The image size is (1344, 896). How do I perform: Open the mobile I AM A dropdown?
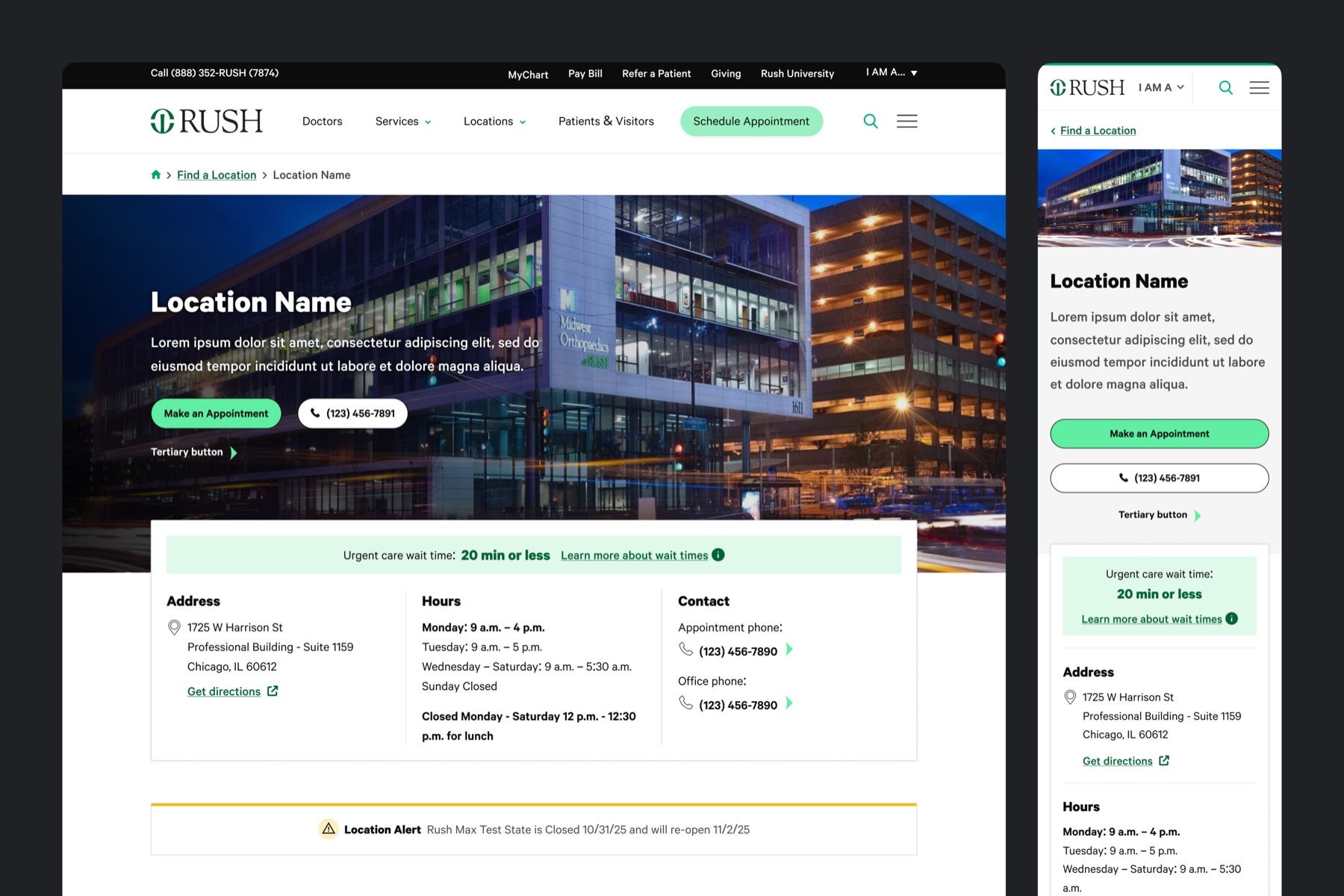click(1161, 87)
